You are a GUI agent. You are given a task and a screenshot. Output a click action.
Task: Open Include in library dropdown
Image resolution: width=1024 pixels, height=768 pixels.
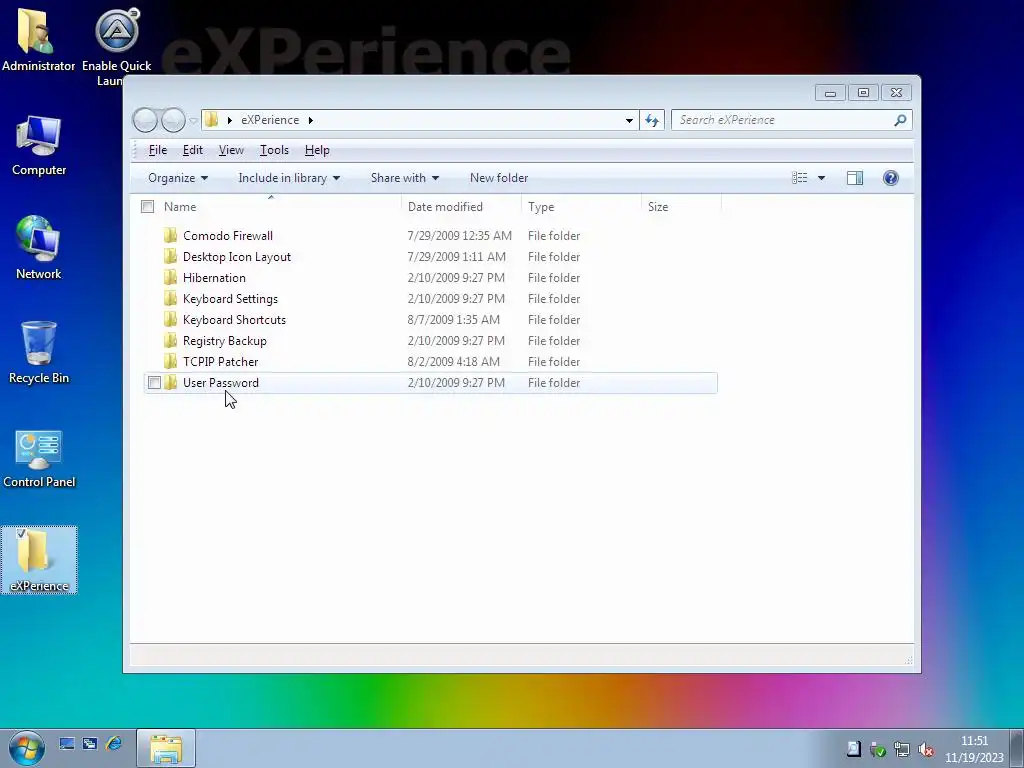tap(289, 178)
